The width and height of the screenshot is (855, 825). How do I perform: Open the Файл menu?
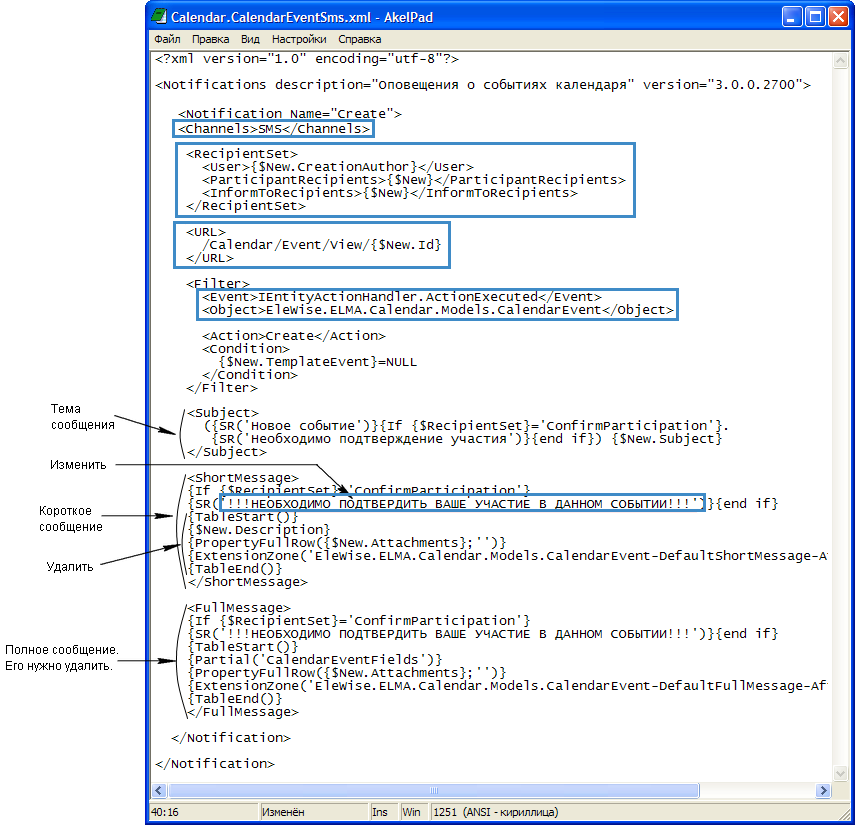coord(167,40)
